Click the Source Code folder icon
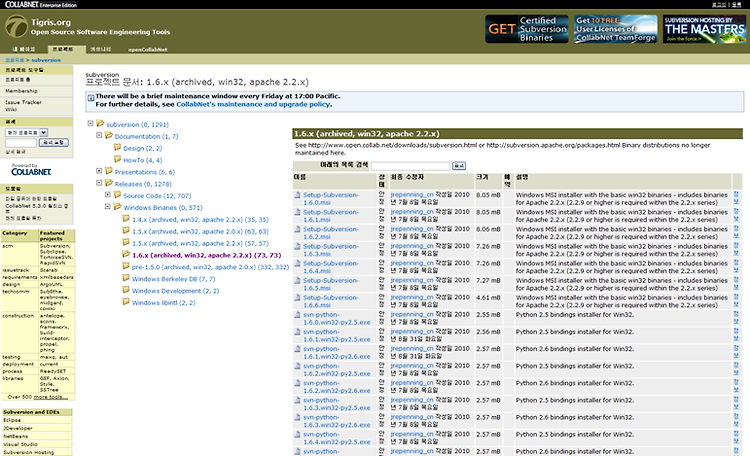 coord(117,195)
